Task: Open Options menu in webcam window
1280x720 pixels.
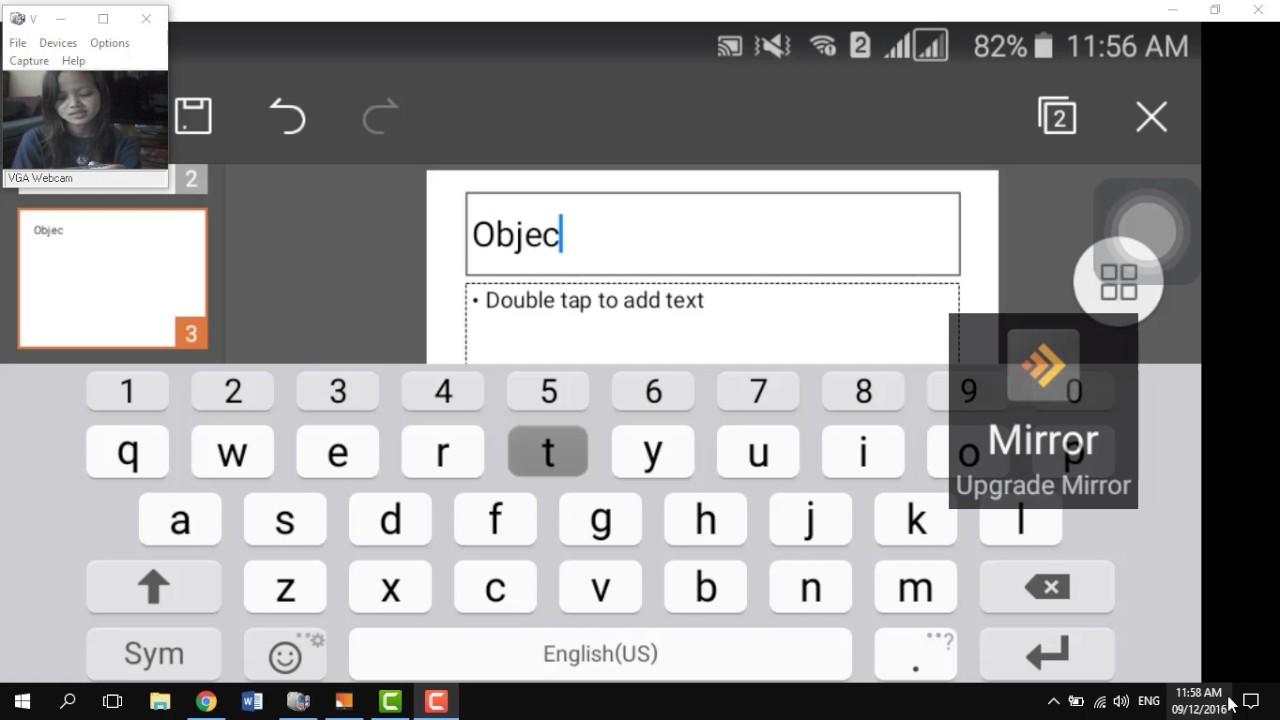Action: (110, 43)
